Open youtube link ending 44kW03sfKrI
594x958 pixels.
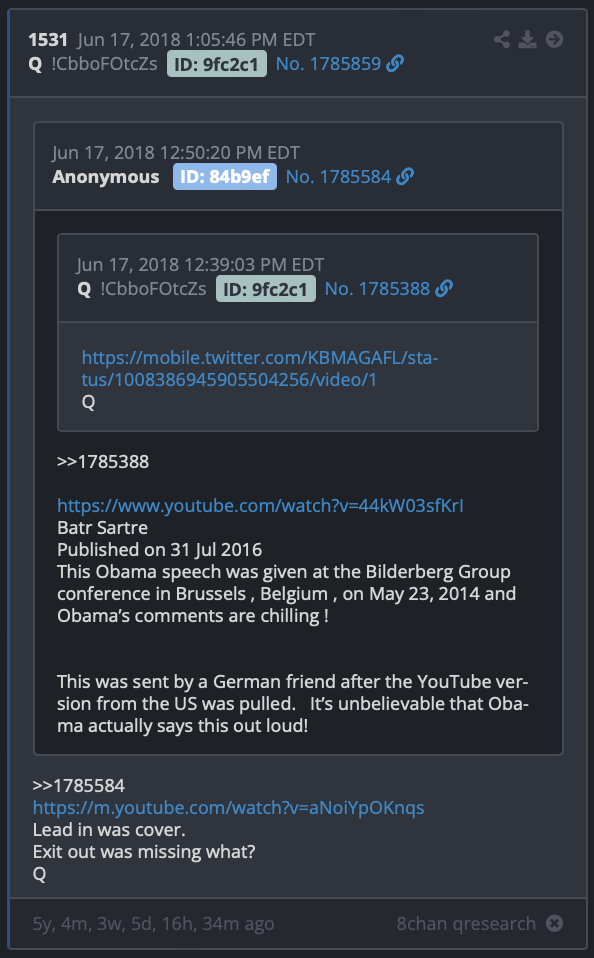pyautogui.click(x=260, y=505)
